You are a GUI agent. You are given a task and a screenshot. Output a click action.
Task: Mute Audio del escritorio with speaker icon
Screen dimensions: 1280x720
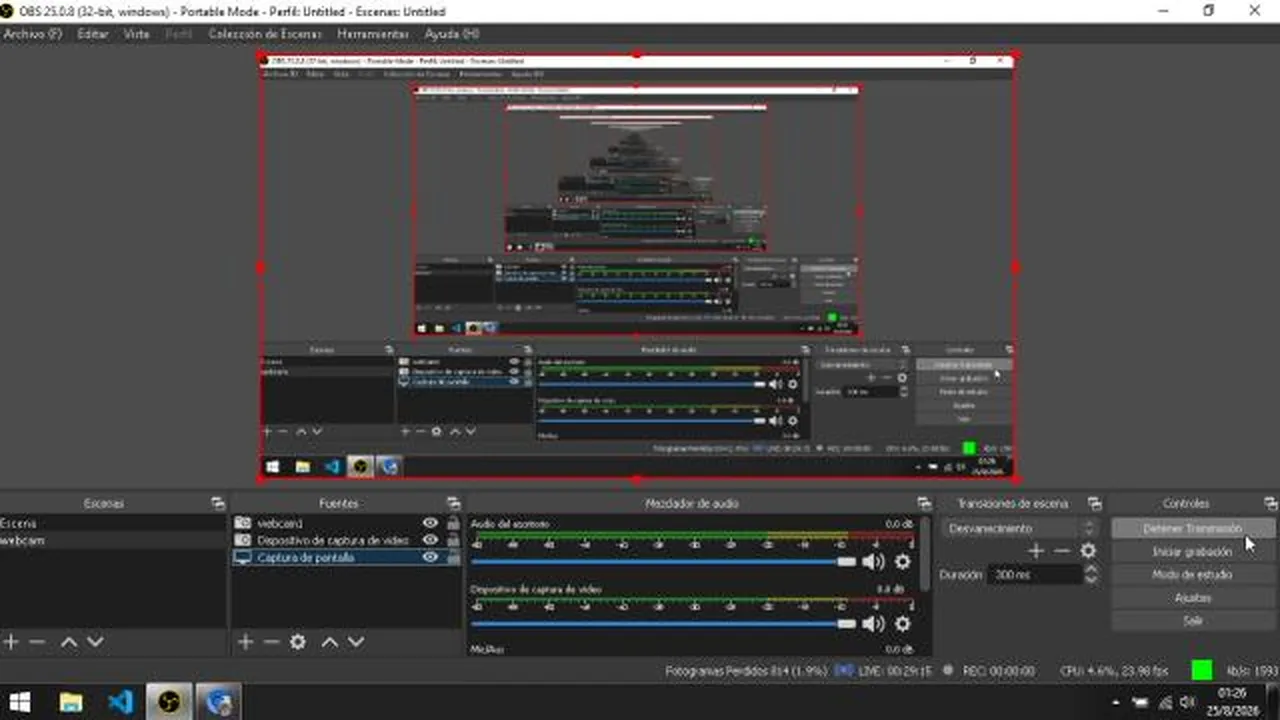874,562
